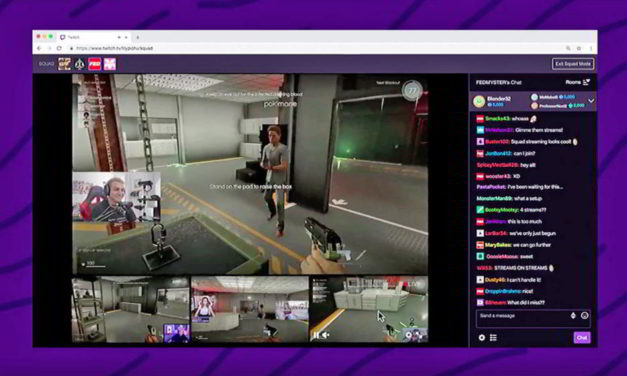Open chat settings gear icon
The image size is (627, 376).
pyautogui.click(x=482, y=338)
